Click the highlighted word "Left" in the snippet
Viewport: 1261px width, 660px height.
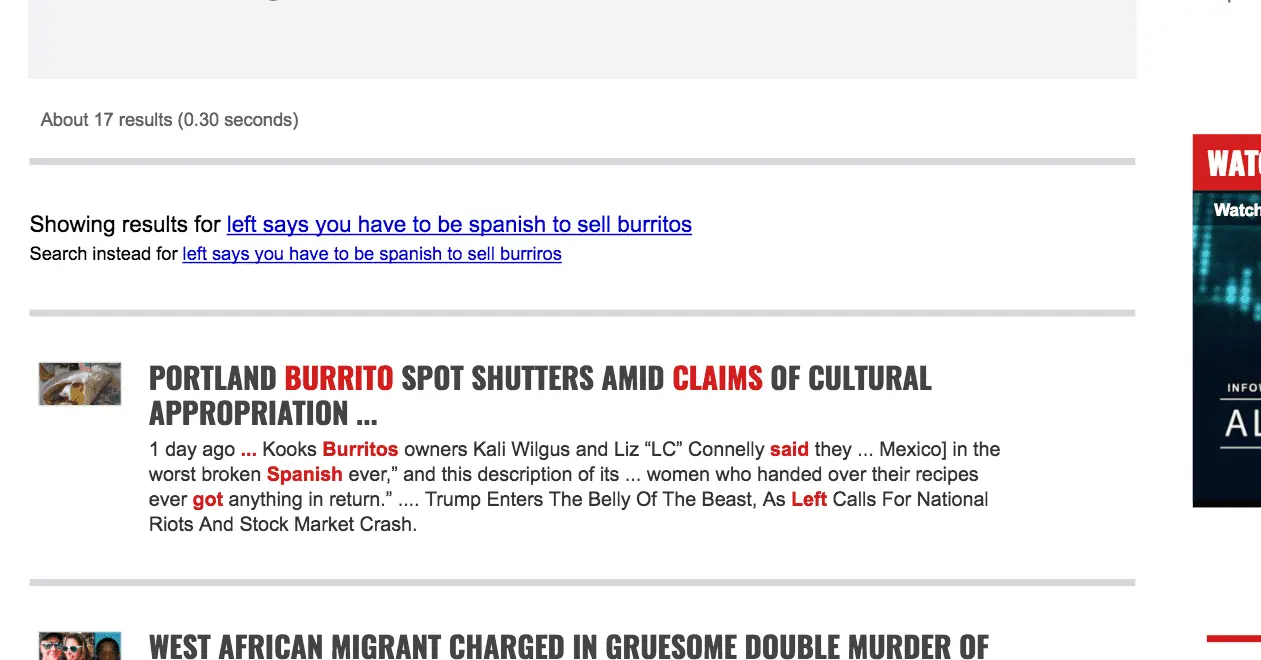808,499
